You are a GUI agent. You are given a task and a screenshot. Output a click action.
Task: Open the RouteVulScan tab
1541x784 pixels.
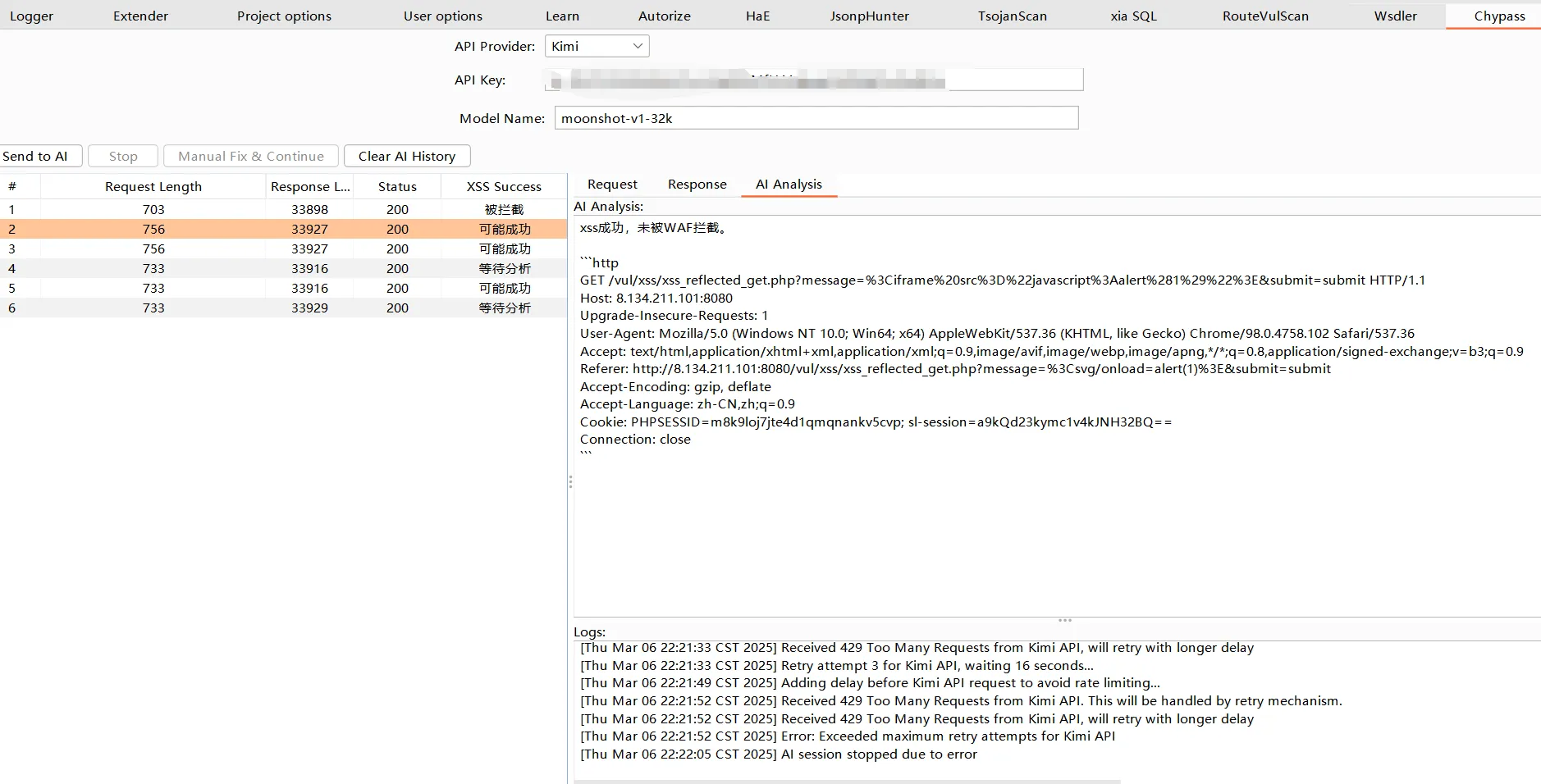pos(1265,16)
